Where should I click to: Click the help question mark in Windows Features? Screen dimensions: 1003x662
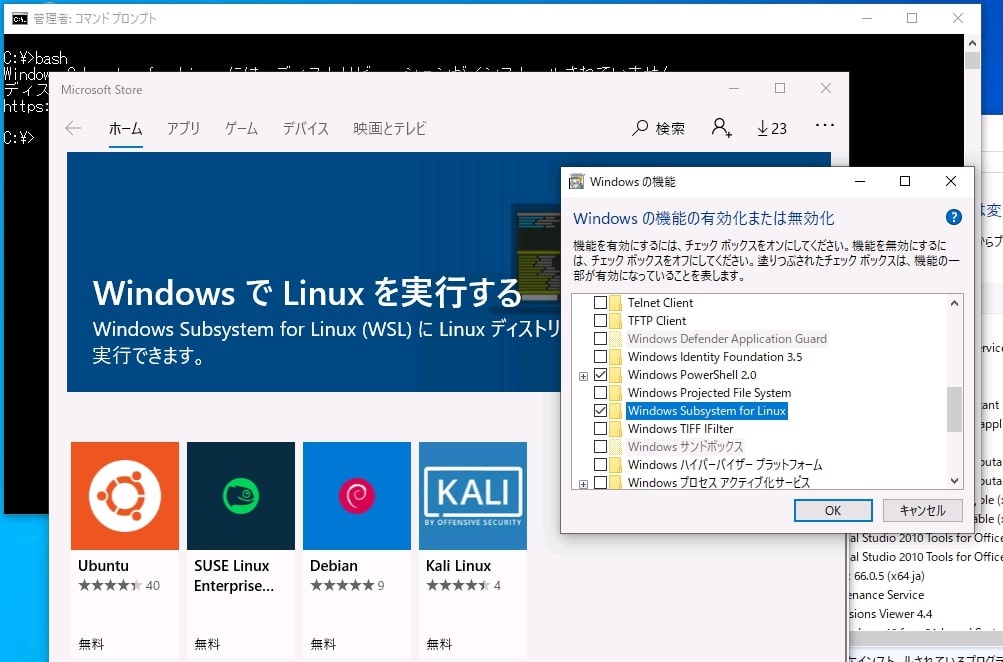(953, 217)
